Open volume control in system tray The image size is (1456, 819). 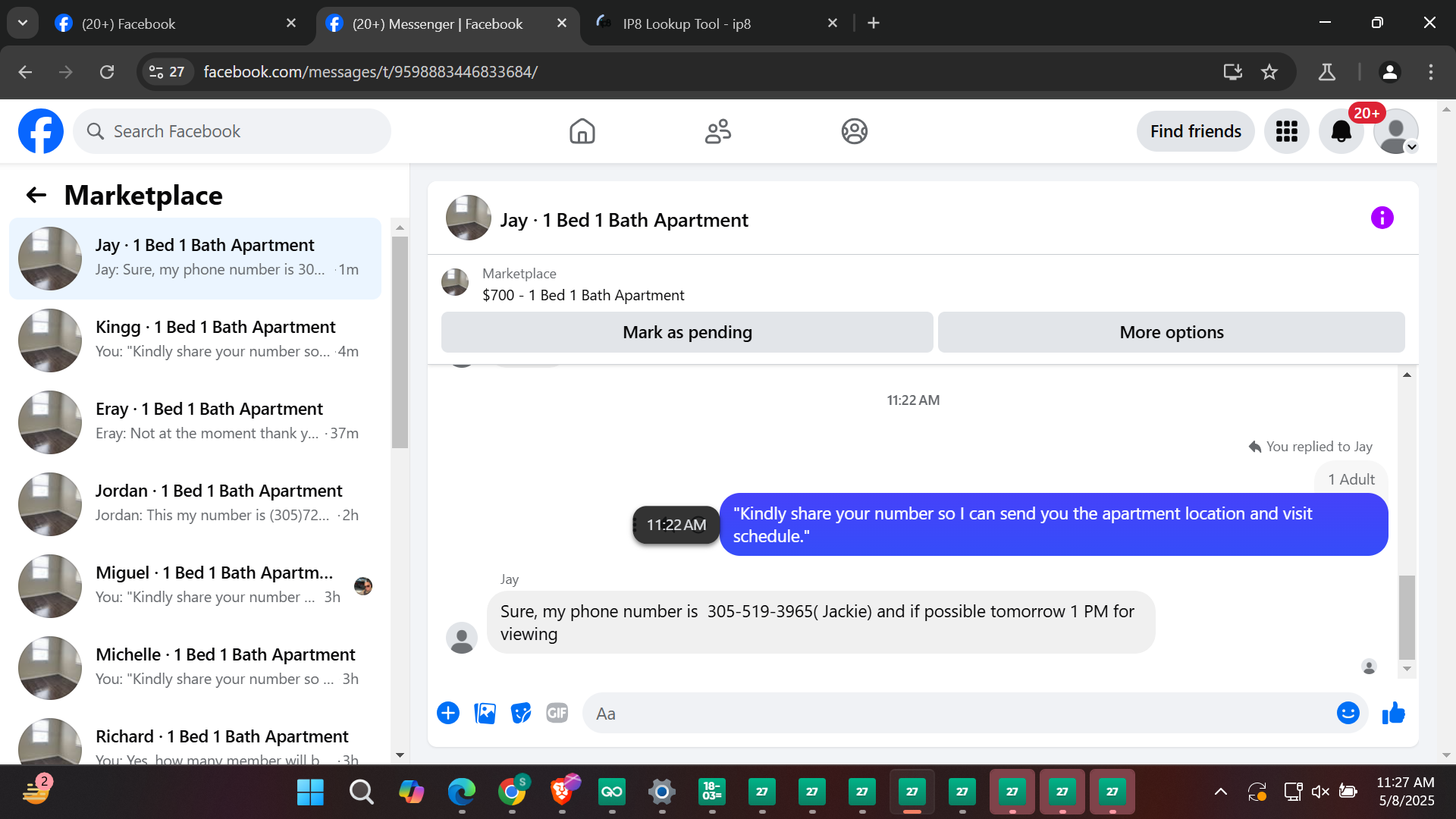tap(1320, 792)
